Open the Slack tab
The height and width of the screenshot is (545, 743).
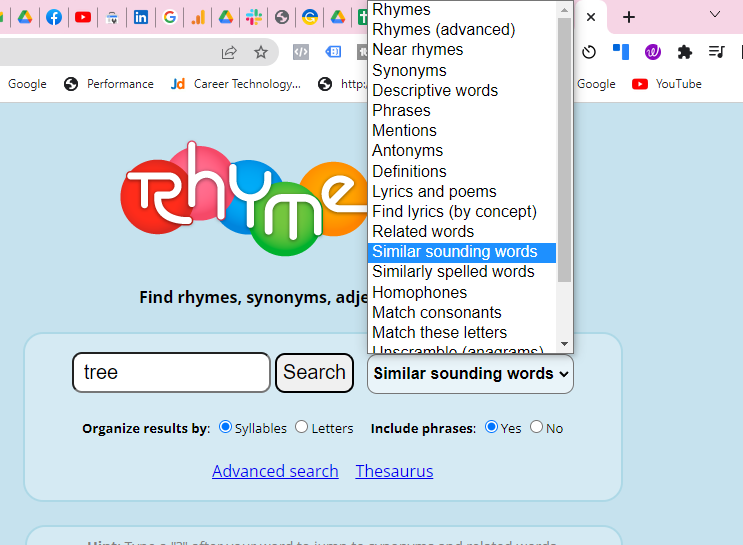[254, 18]
